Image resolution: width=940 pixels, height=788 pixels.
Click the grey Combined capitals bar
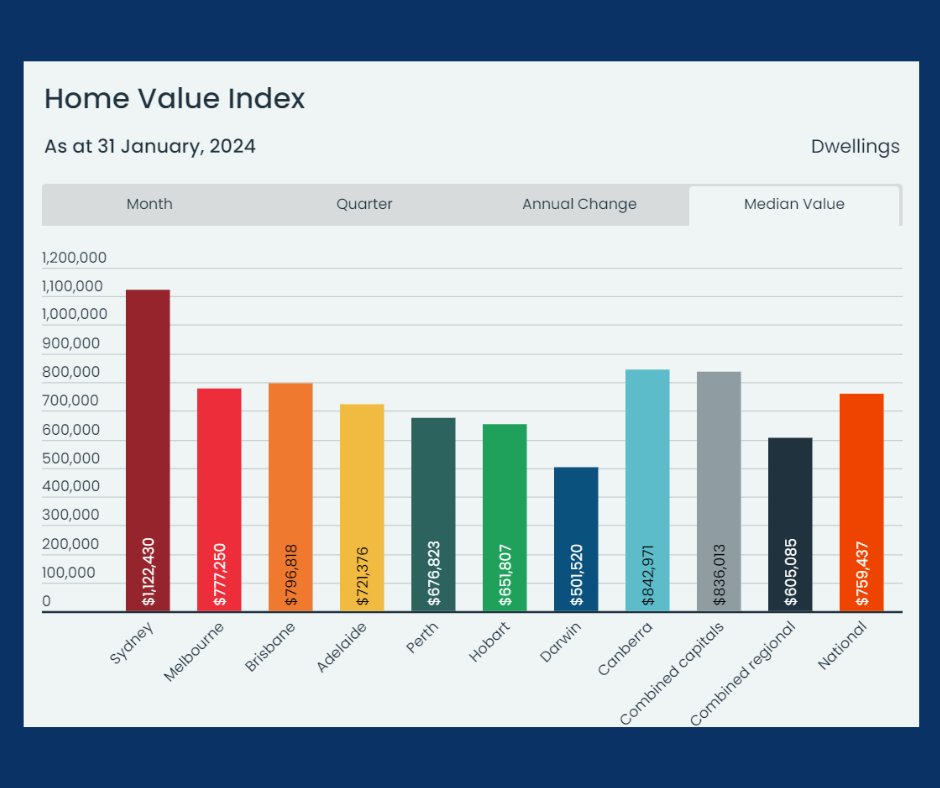(x=719, y=492)
